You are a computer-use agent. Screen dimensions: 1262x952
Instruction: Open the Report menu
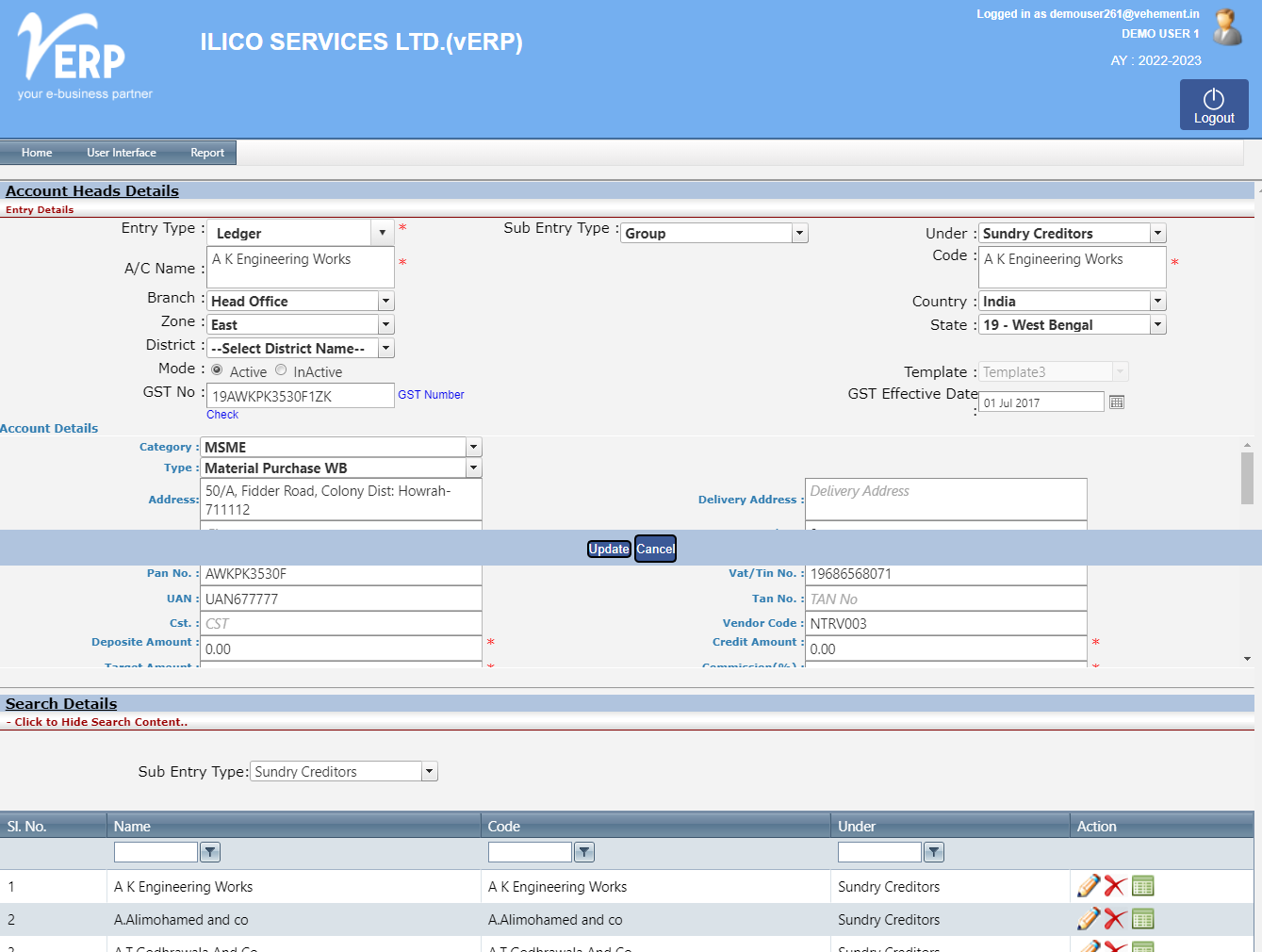207,153
